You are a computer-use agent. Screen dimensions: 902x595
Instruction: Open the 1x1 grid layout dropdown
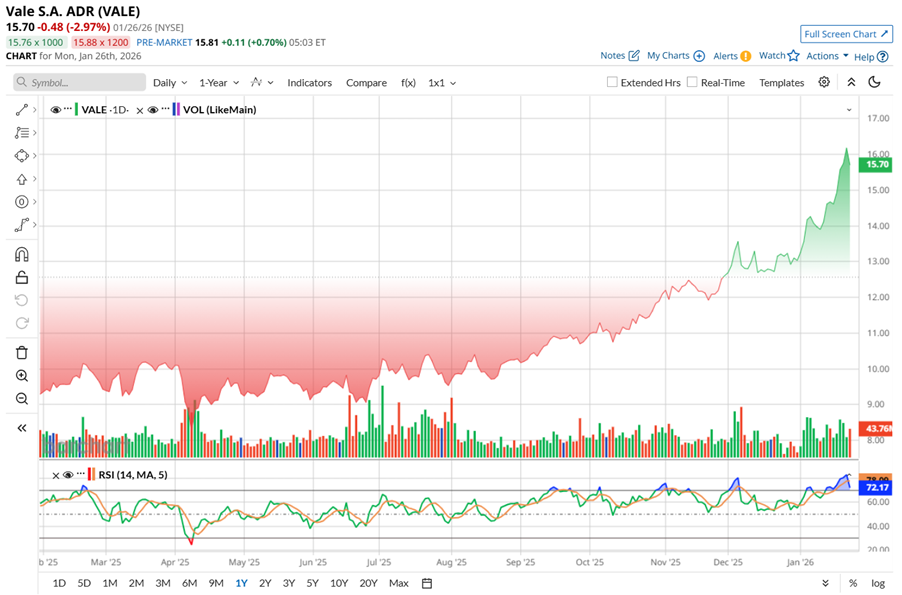click(442, 82)
